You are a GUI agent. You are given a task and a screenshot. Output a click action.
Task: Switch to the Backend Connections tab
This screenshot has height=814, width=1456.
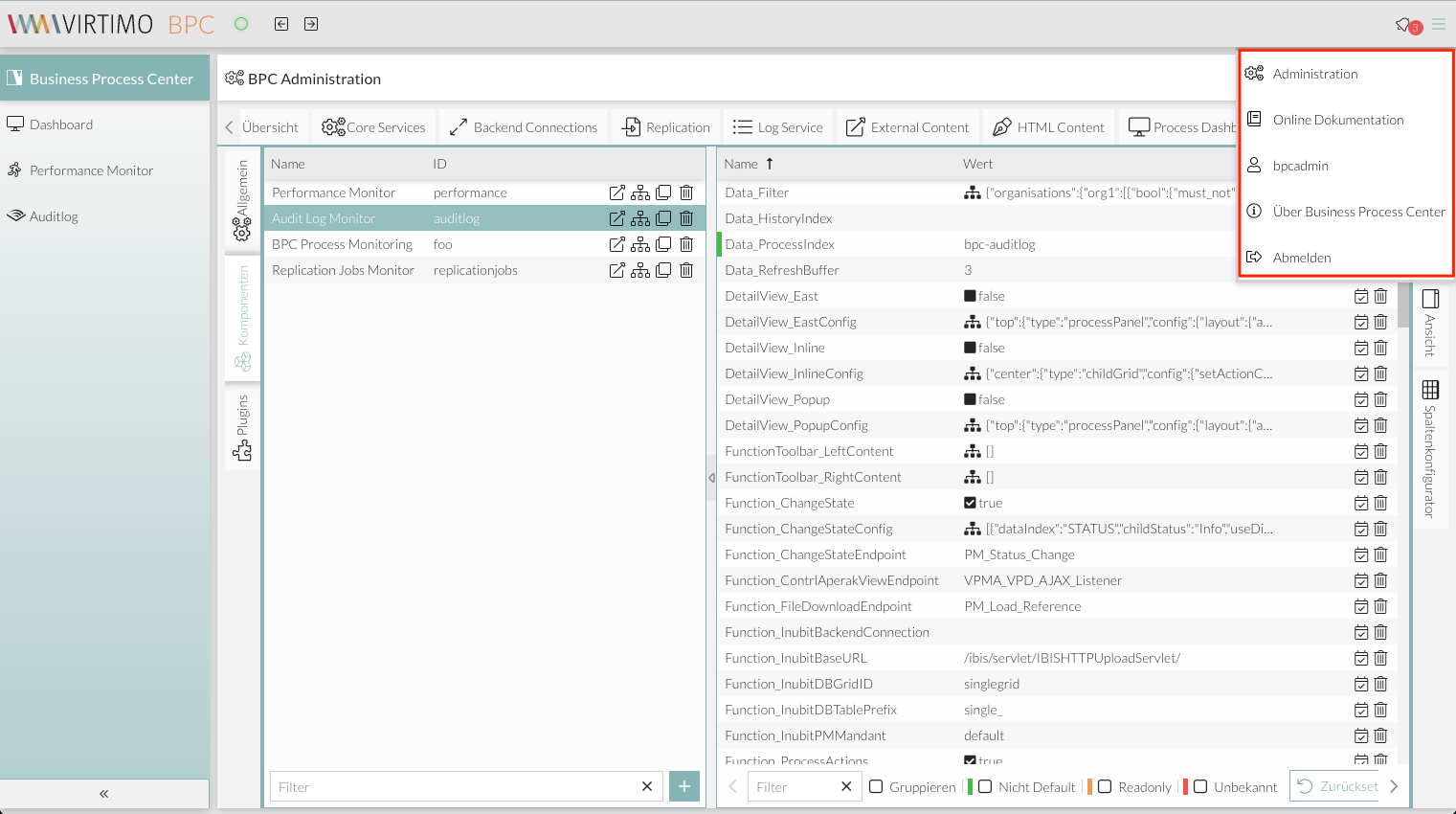tap(524, 127)
